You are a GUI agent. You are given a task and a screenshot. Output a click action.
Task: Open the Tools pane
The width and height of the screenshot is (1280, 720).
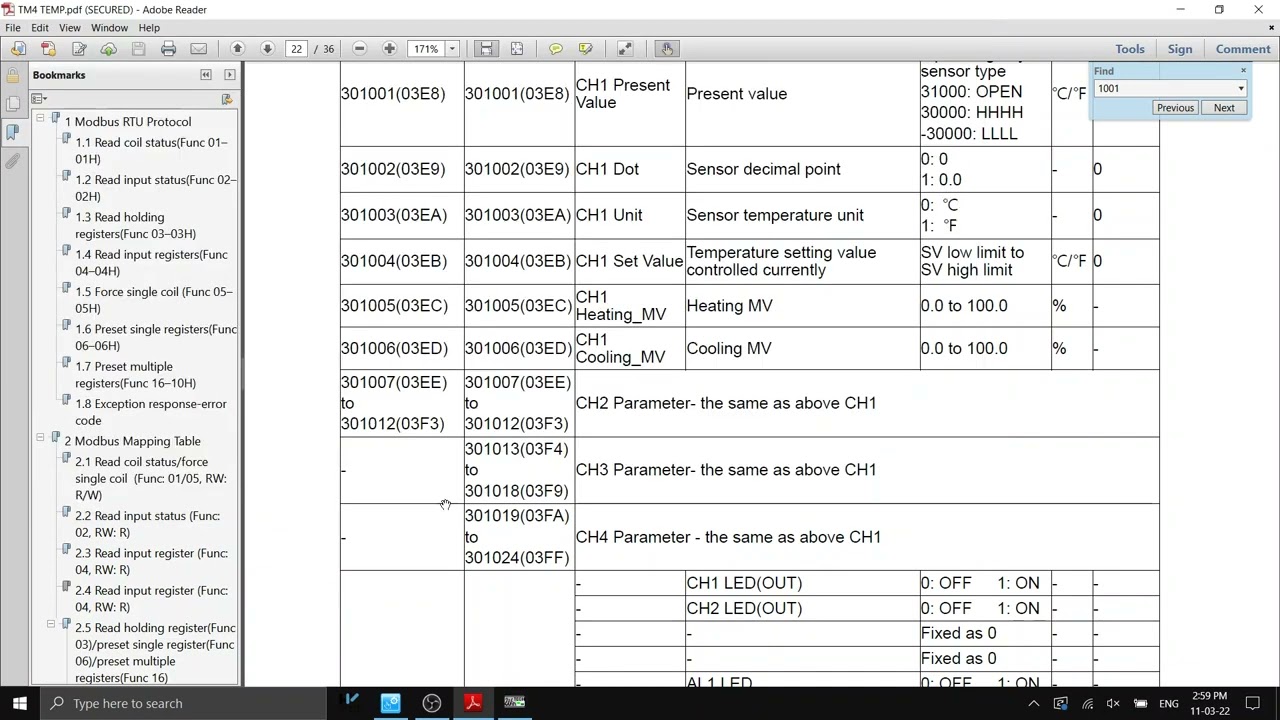[1130, 48]
